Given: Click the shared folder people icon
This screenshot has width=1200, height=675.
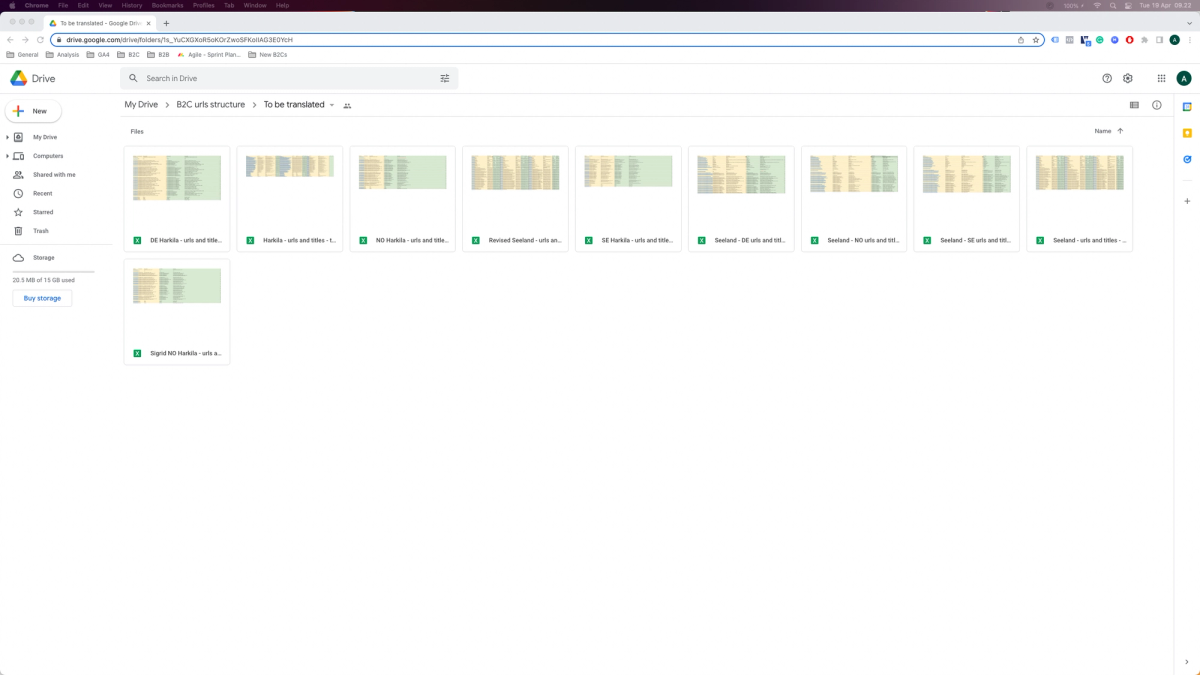Looking at the screenshot, I should (x=347, y=105).
